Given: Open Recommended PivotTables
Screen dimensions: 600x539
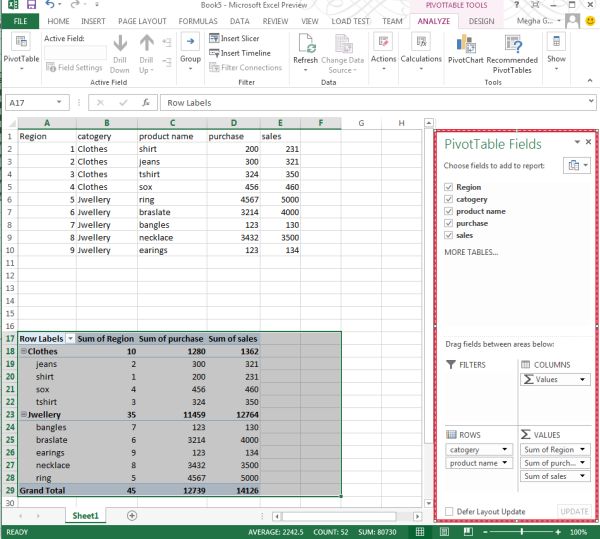Looking at the screenshot, I should [512, 54].
